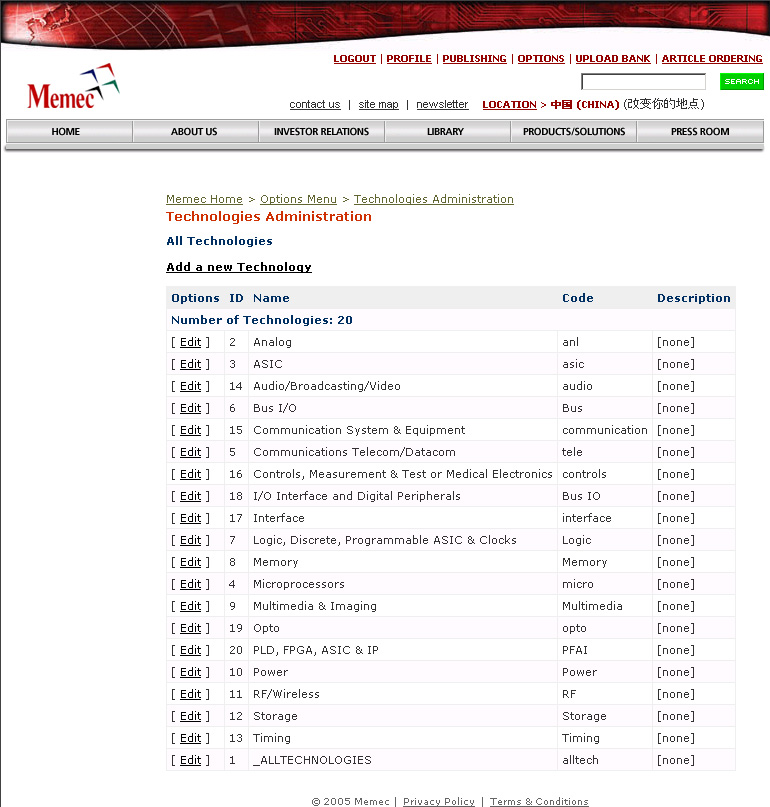This screenshot has width=770, height=807.
Task: Edit Communication System & Equipment
Action: pos(190,430)
